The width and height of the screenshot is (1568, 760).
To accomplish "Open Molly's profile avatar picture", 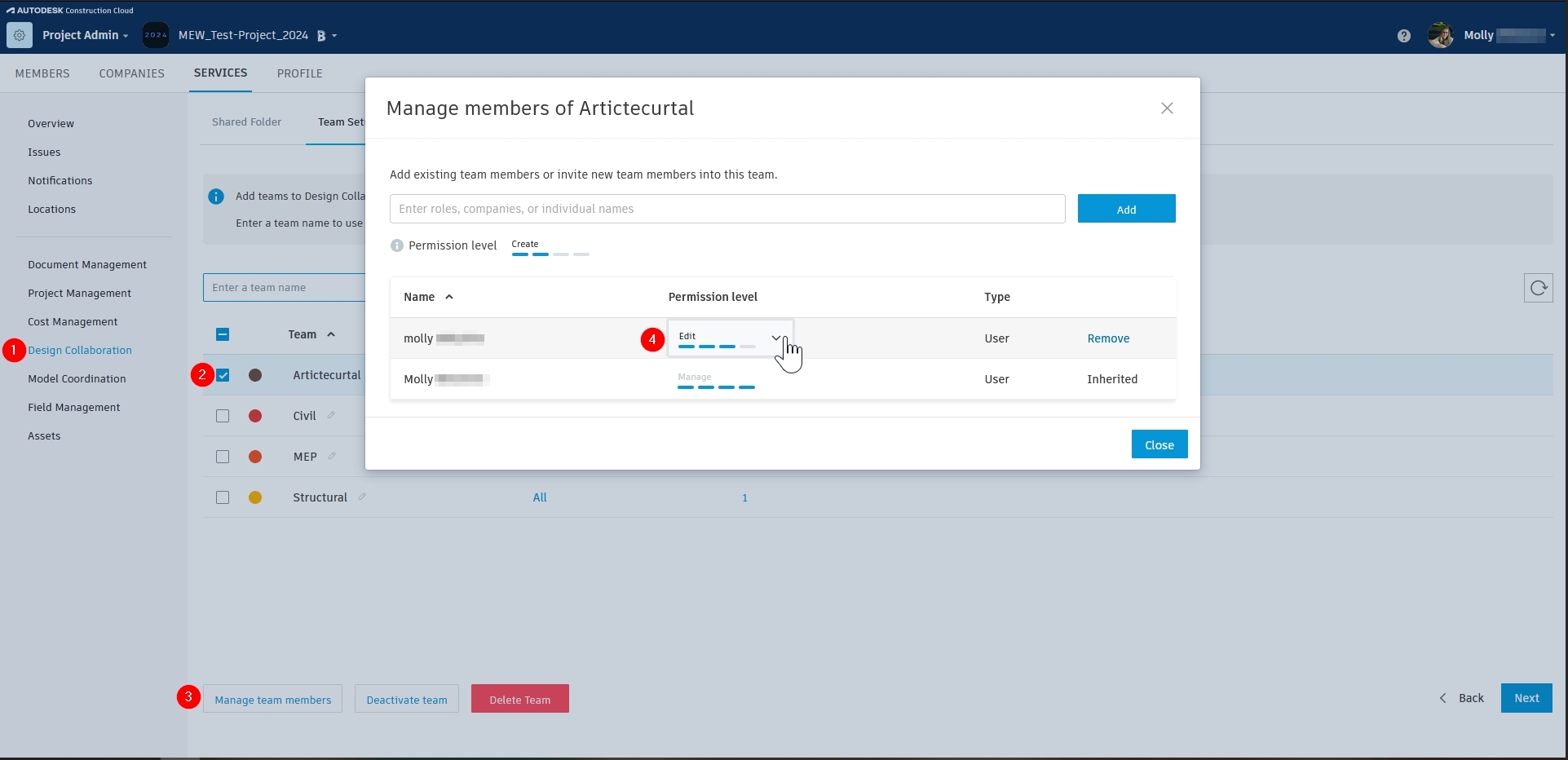I will click(x=1440, y=35).
